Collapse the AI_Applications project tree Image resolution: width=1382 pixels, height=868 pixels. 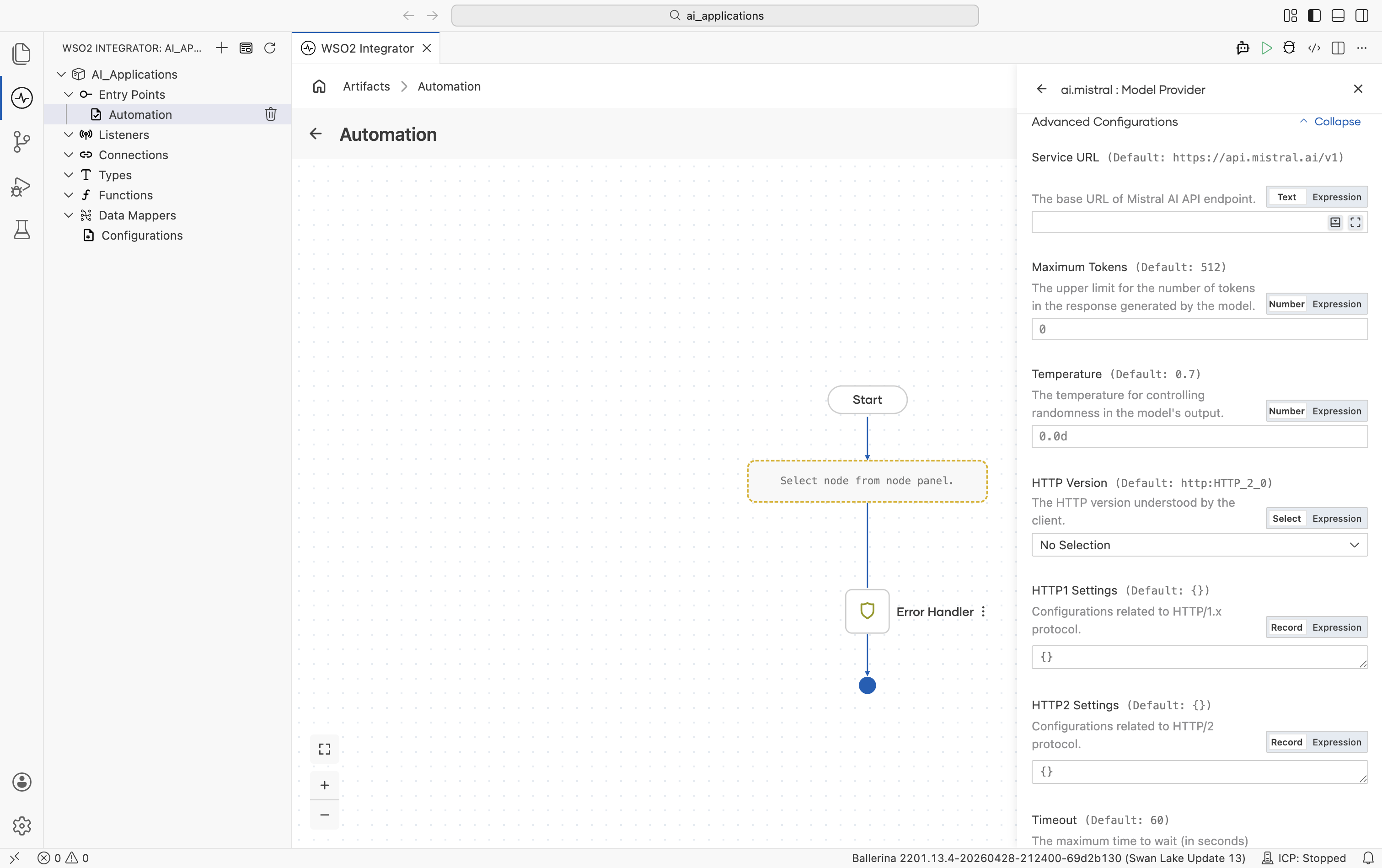click(61, 74)
